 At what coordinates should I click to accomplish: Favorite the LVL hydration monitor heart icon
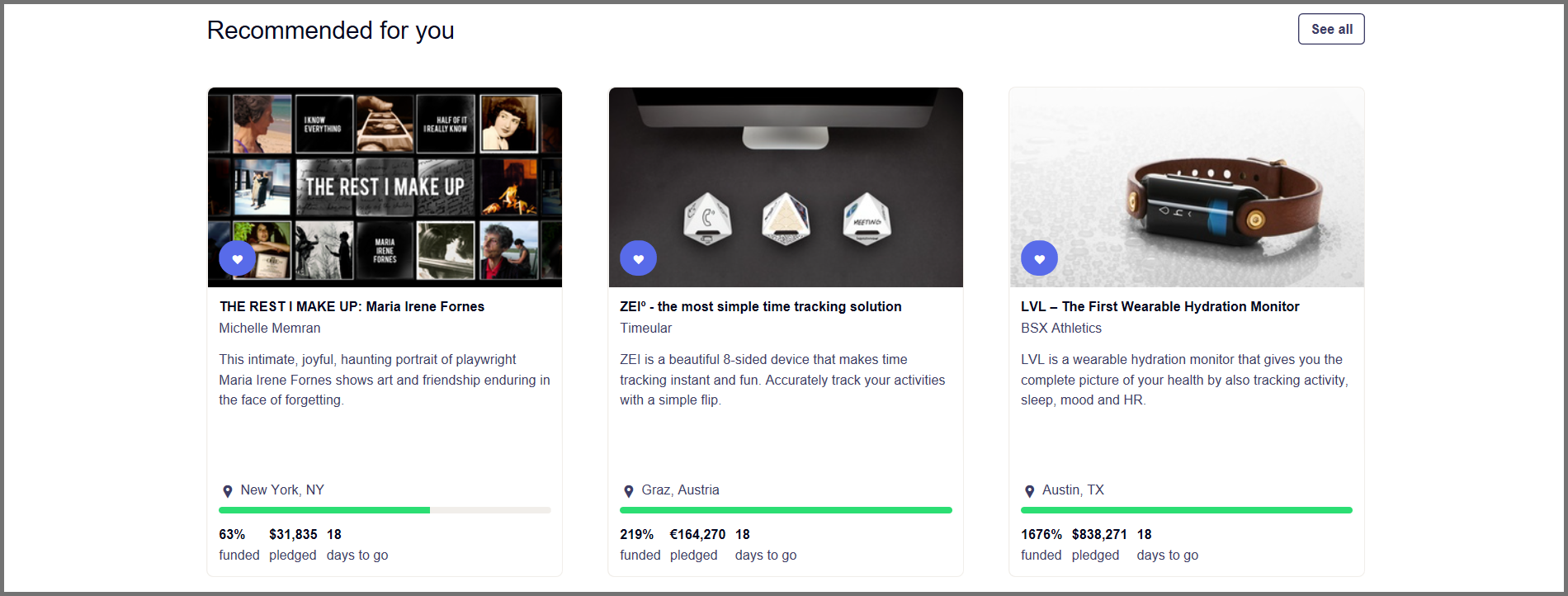coord(1039,258)
